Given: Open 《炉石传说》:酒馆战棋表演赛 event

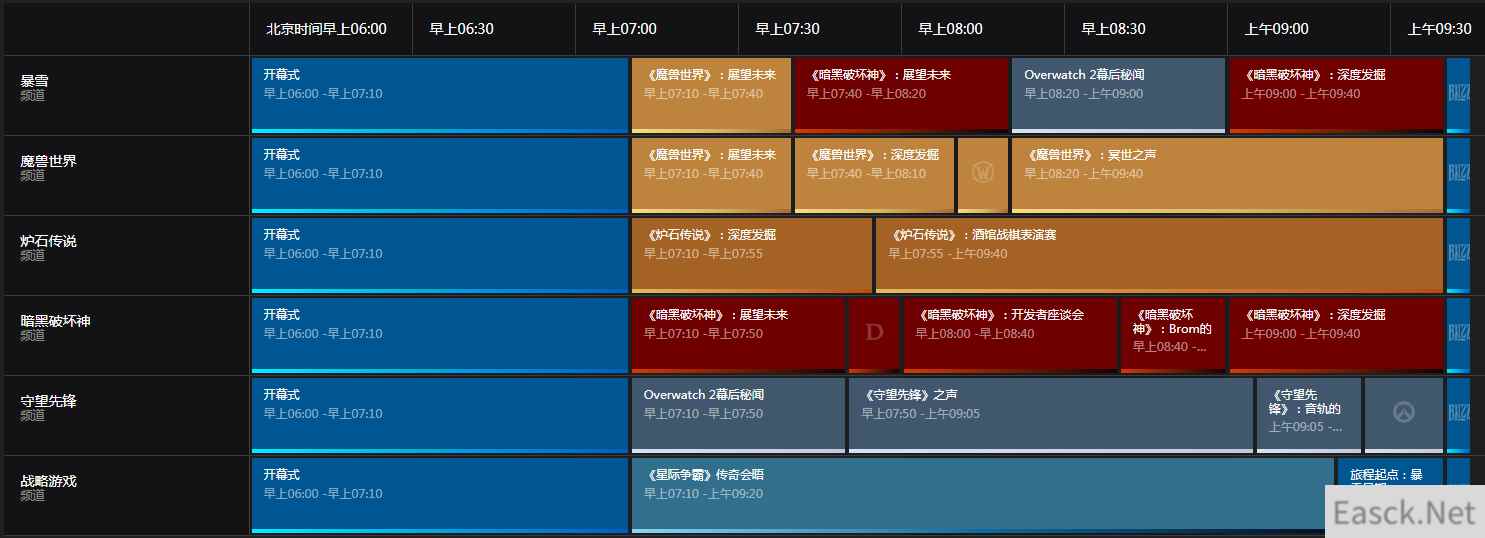Looking at the screenshot, I should point(1160,255).
